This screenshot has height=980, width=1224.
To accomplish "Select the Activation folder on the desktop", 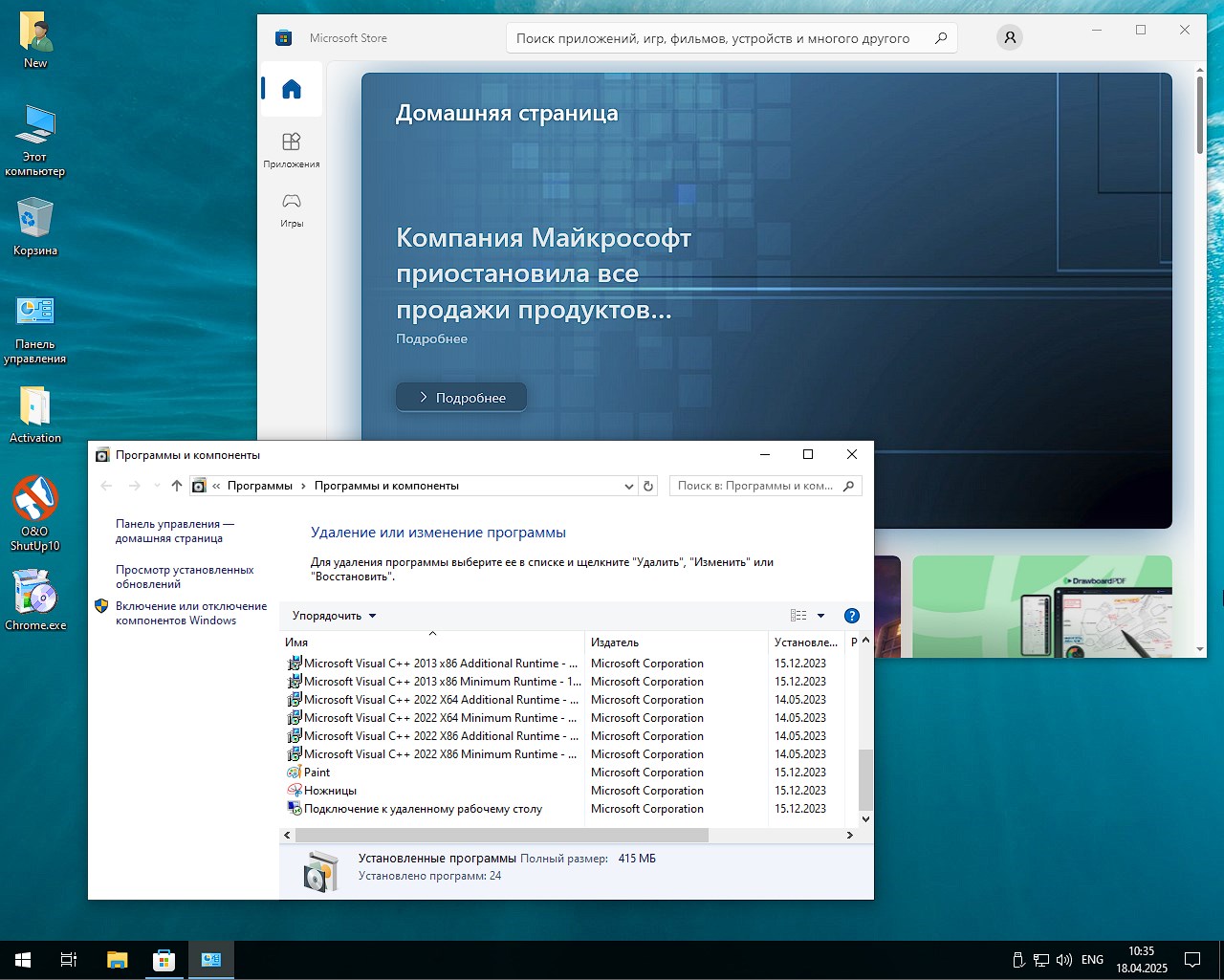I will coord(35,415).
